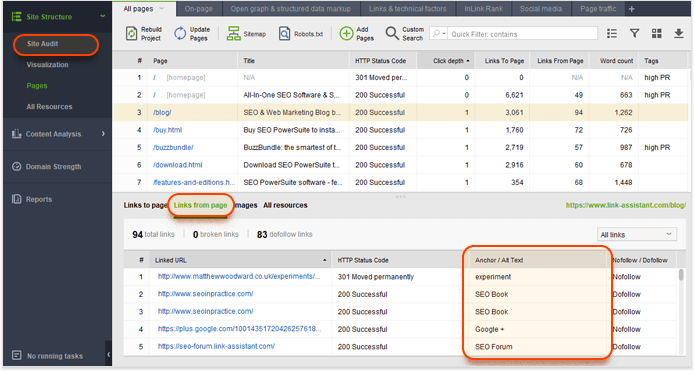694x371 pixels.
Task: Open the quick filter search options dropdown
Action: coord(439,34)
